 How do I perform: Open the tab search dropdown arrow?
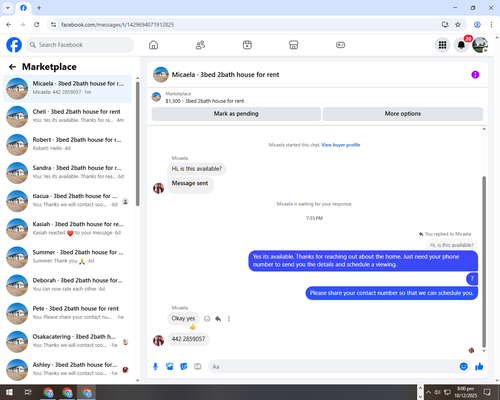(x=8, y=8)
